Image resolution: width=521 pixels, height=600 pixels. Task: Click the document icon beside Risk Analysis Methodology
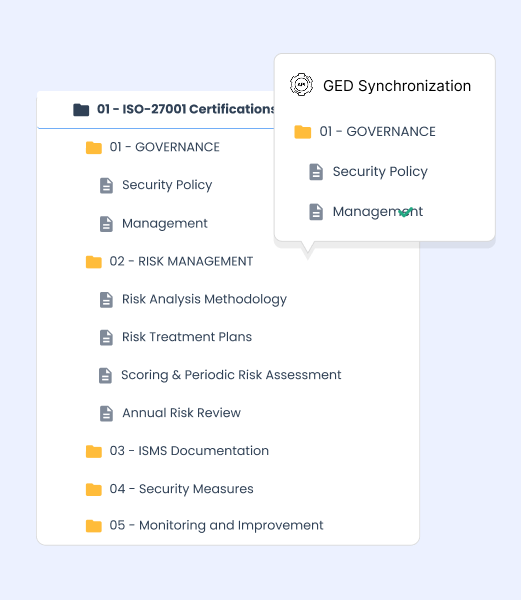click(106, 300)
